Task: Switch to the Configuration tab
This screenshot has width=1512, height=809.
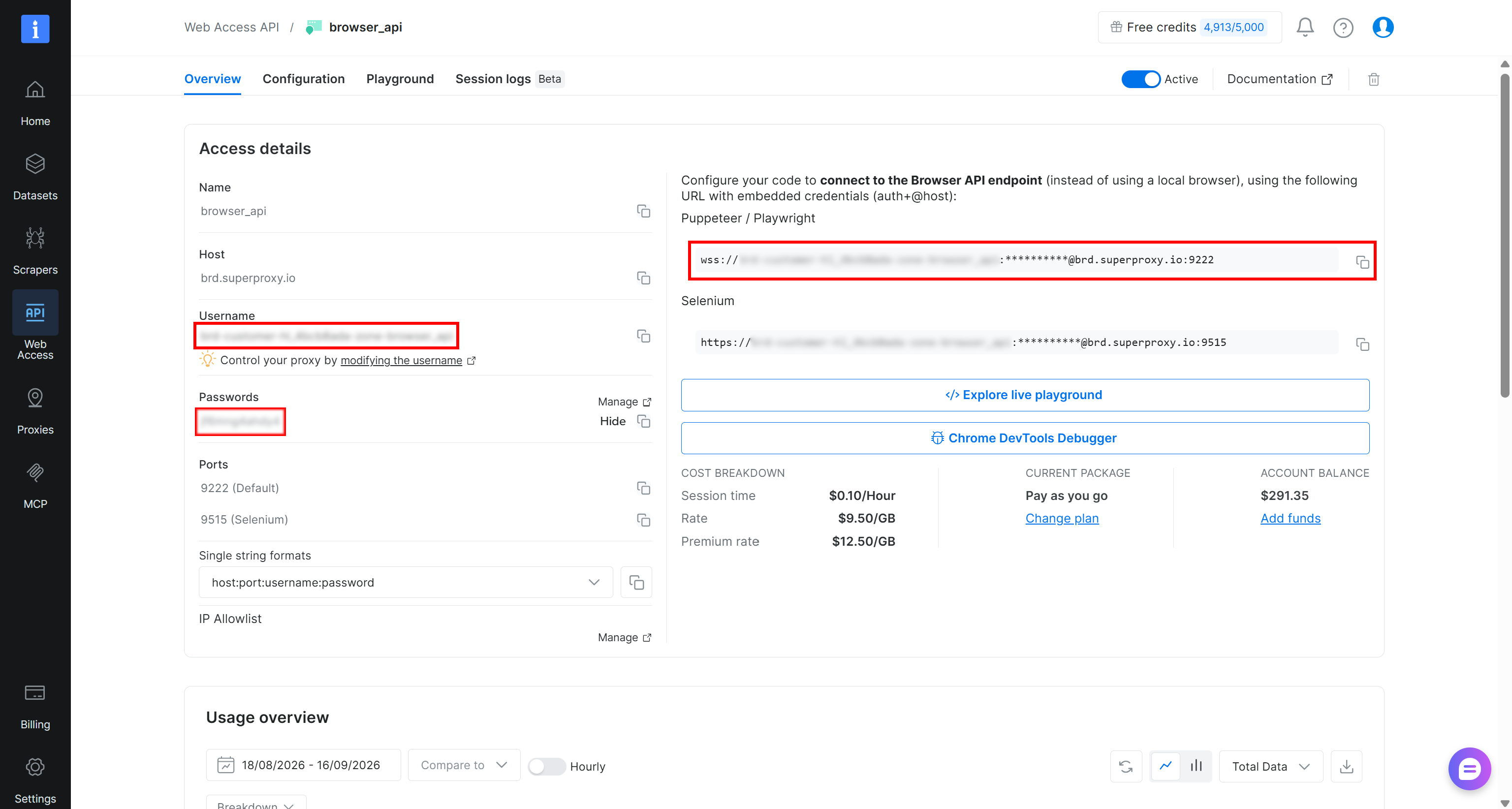Action: tap(304, 79)
